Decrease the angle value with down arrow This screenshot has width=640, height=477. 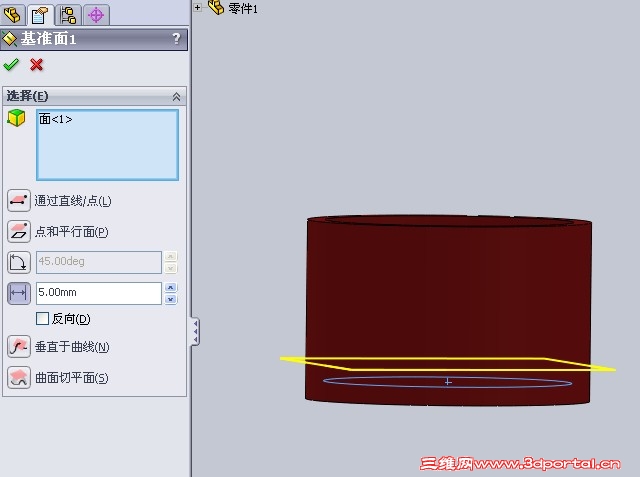[171, 268]
